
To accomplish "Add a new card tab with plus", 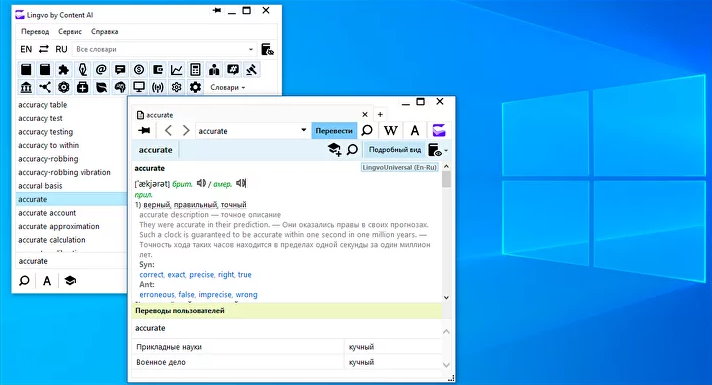I will pyautogui.click(x=380, y=114).
